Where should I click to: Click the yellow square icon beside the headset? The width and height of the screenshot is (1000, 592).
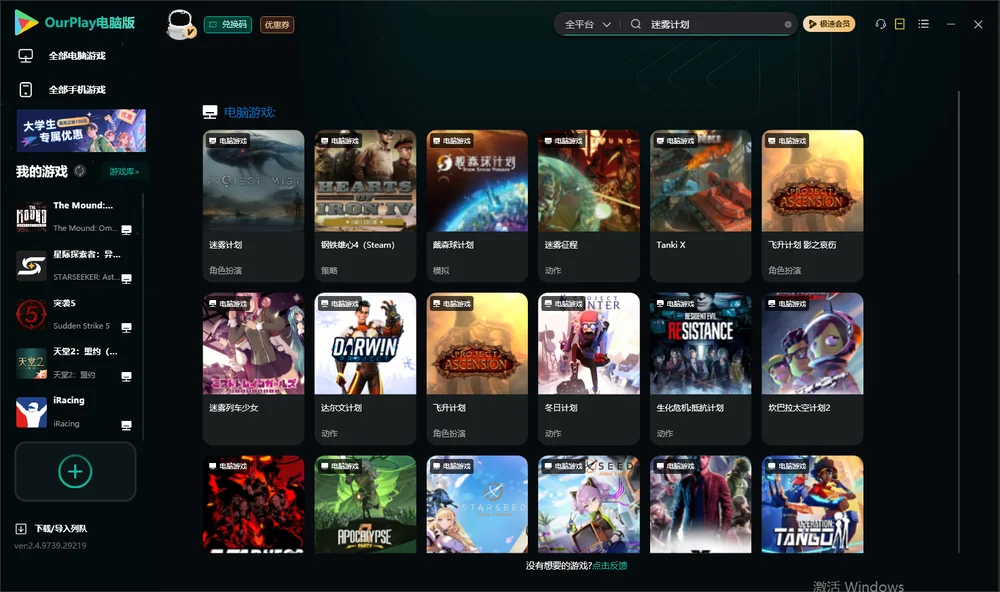coord(900,24)
